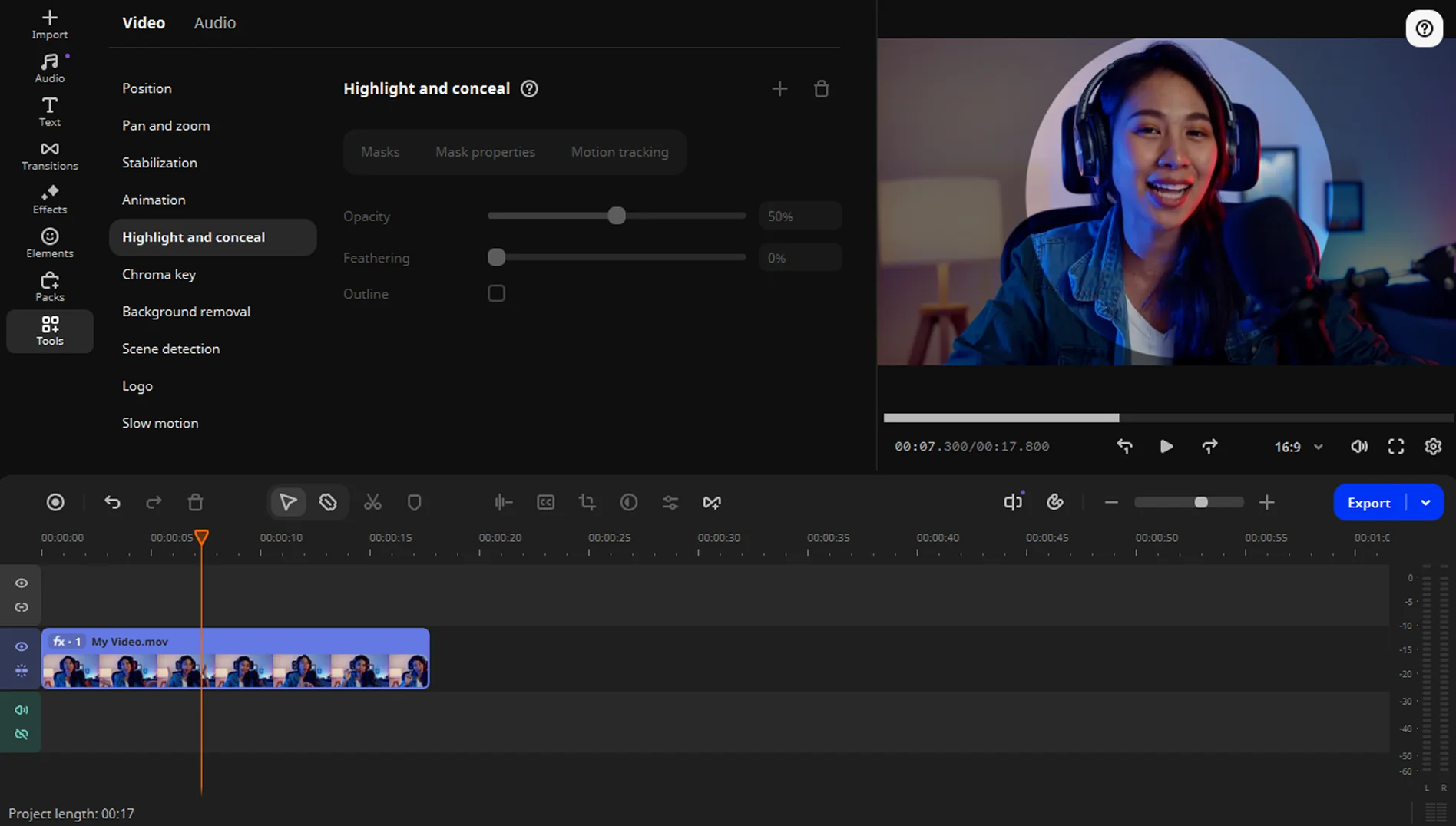Open the Transitions panel in sidebar

49,155
